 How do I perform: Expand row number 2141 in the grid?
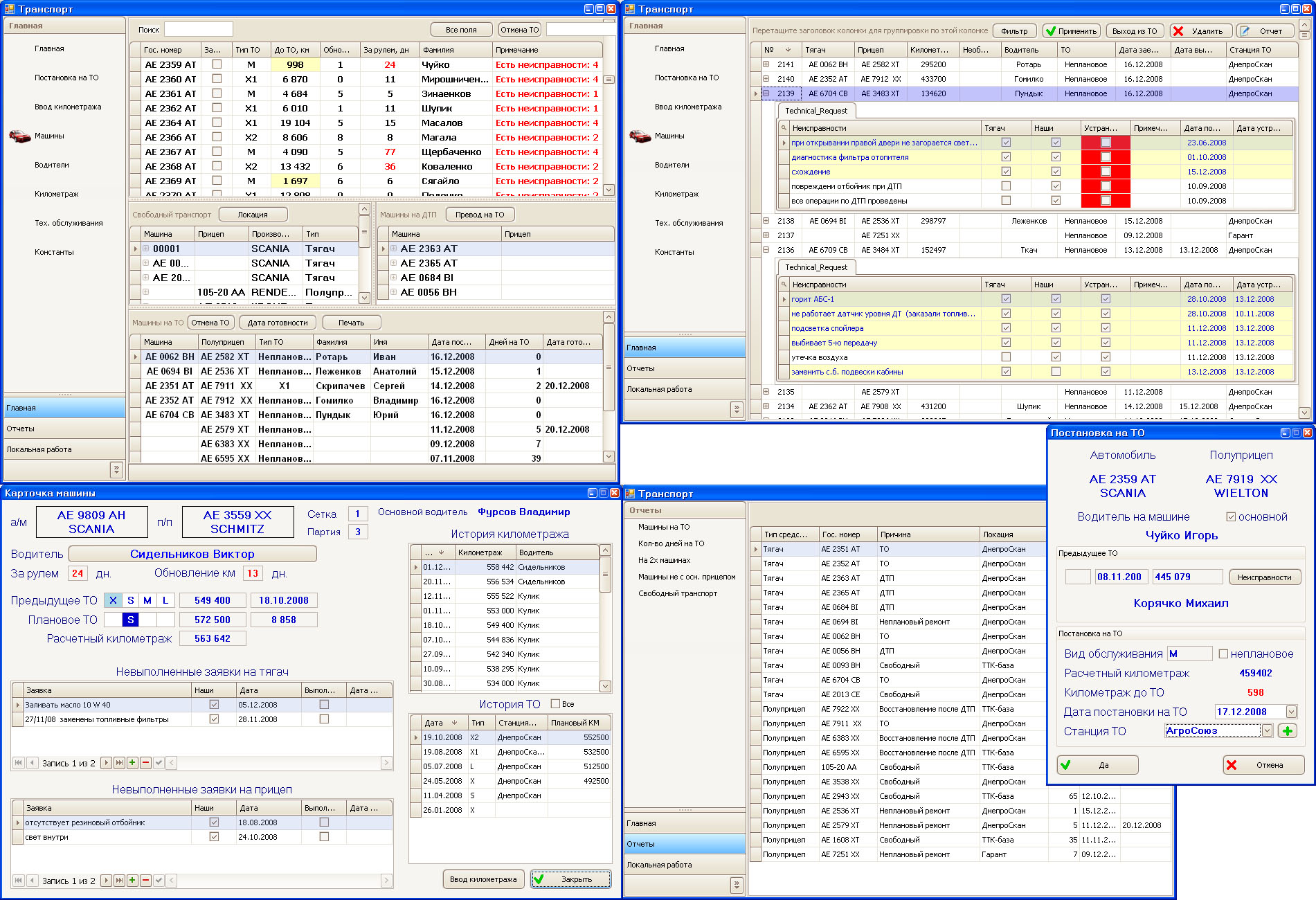pyautogui.click(x=766, y=64)
